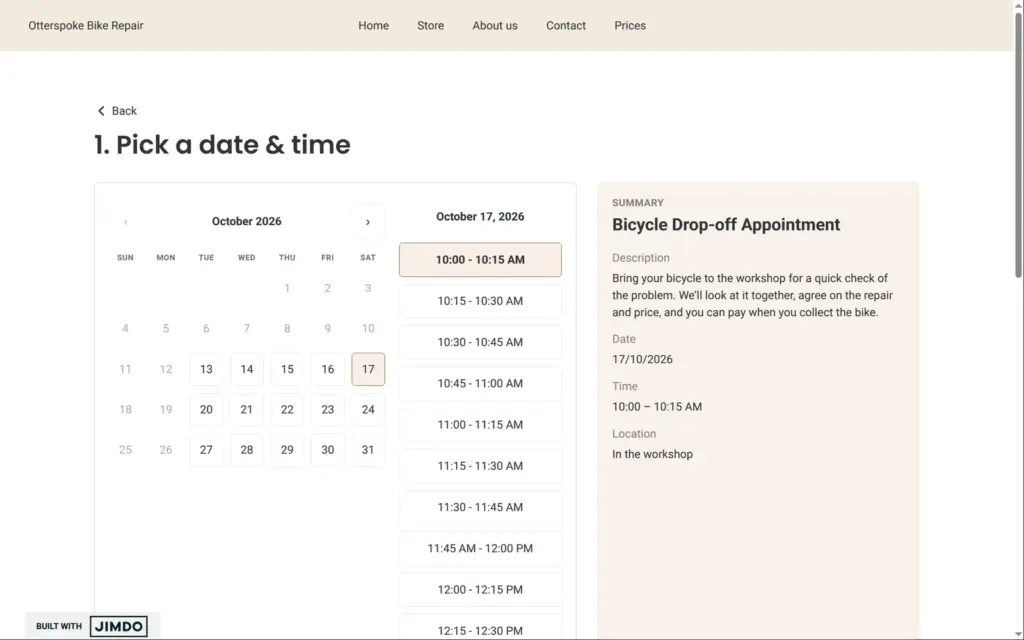This screenshot has height=640, width=1024.
Task: Open the Jimdo badge logo
Action: click(119, 626)
